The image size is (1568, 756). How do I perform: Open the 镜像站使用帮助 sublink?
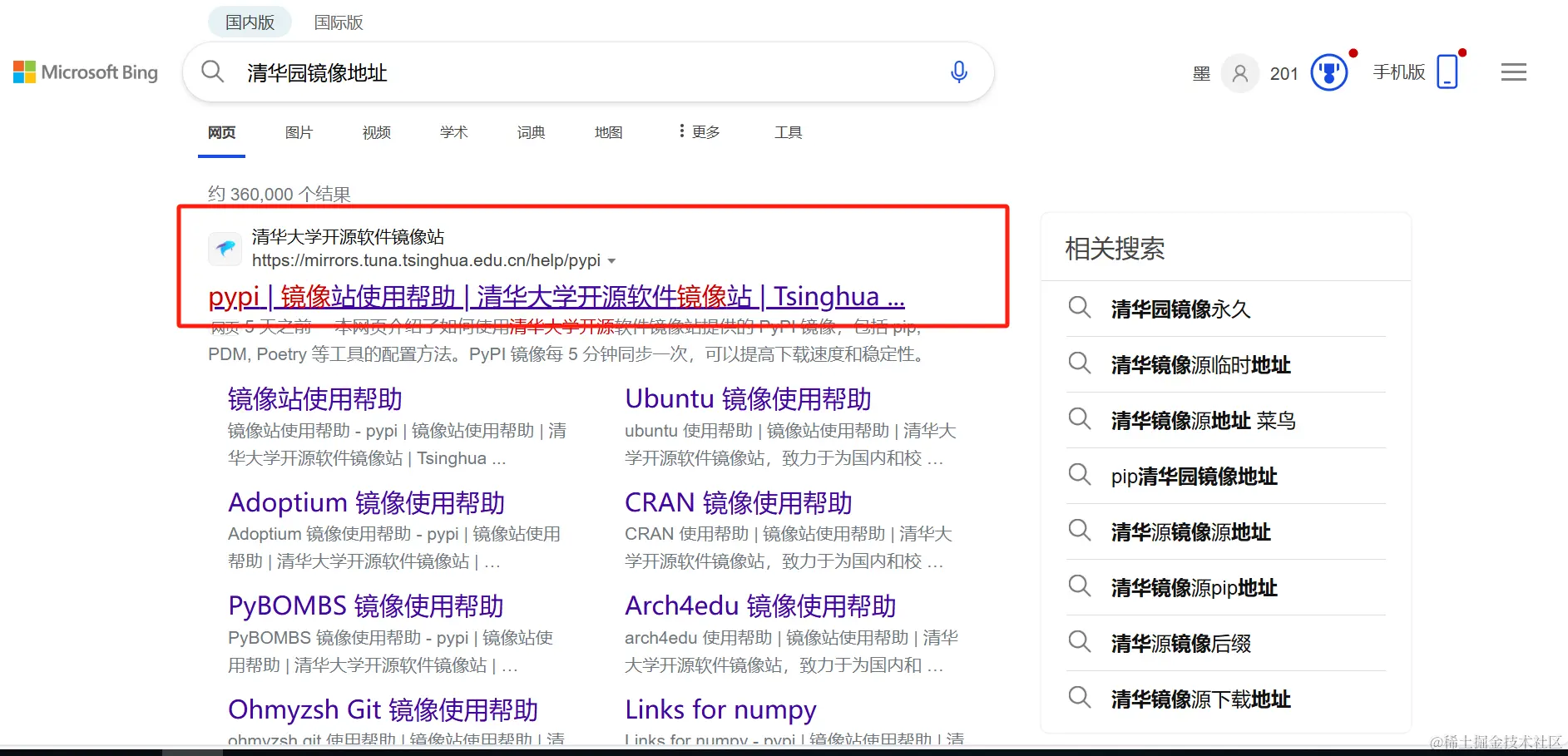(315, 399)
